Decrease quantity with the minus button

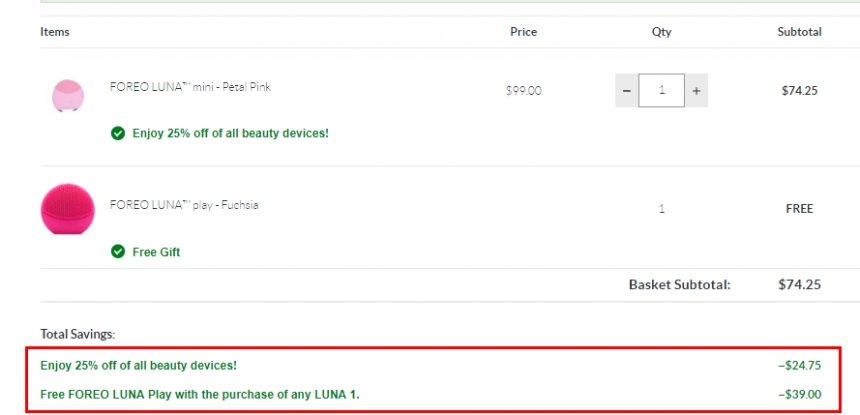coord(627,90)
